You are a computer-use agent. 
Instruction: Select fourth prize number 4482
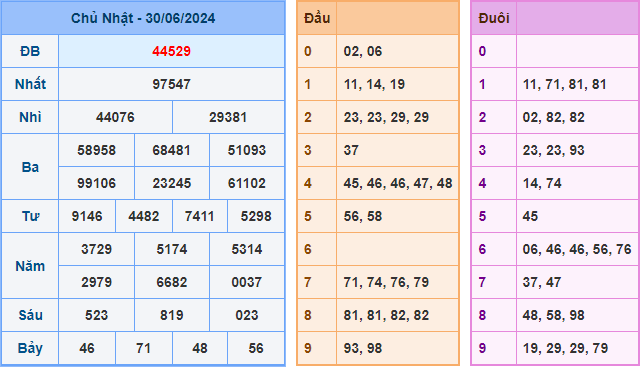point(143,216)
